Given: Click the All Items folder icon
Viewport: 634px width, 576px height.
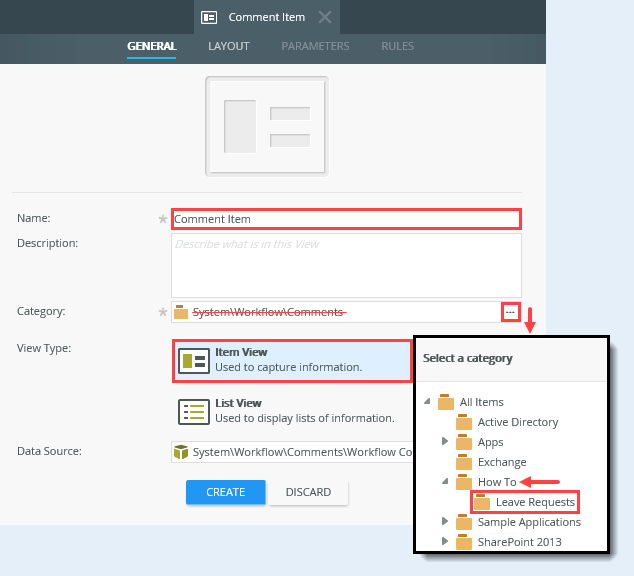Looking at the screenshot, I should [x=446, y=402].
